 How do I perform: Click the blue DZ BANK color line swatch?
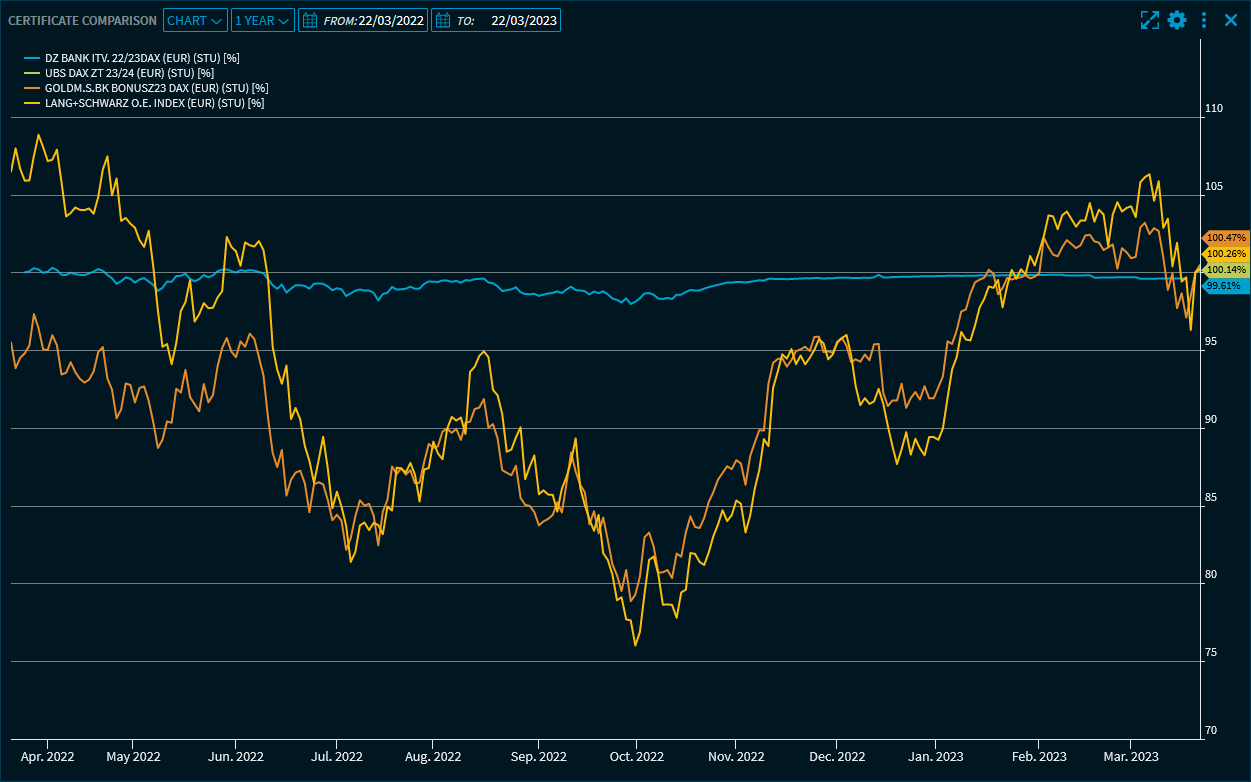33,59
